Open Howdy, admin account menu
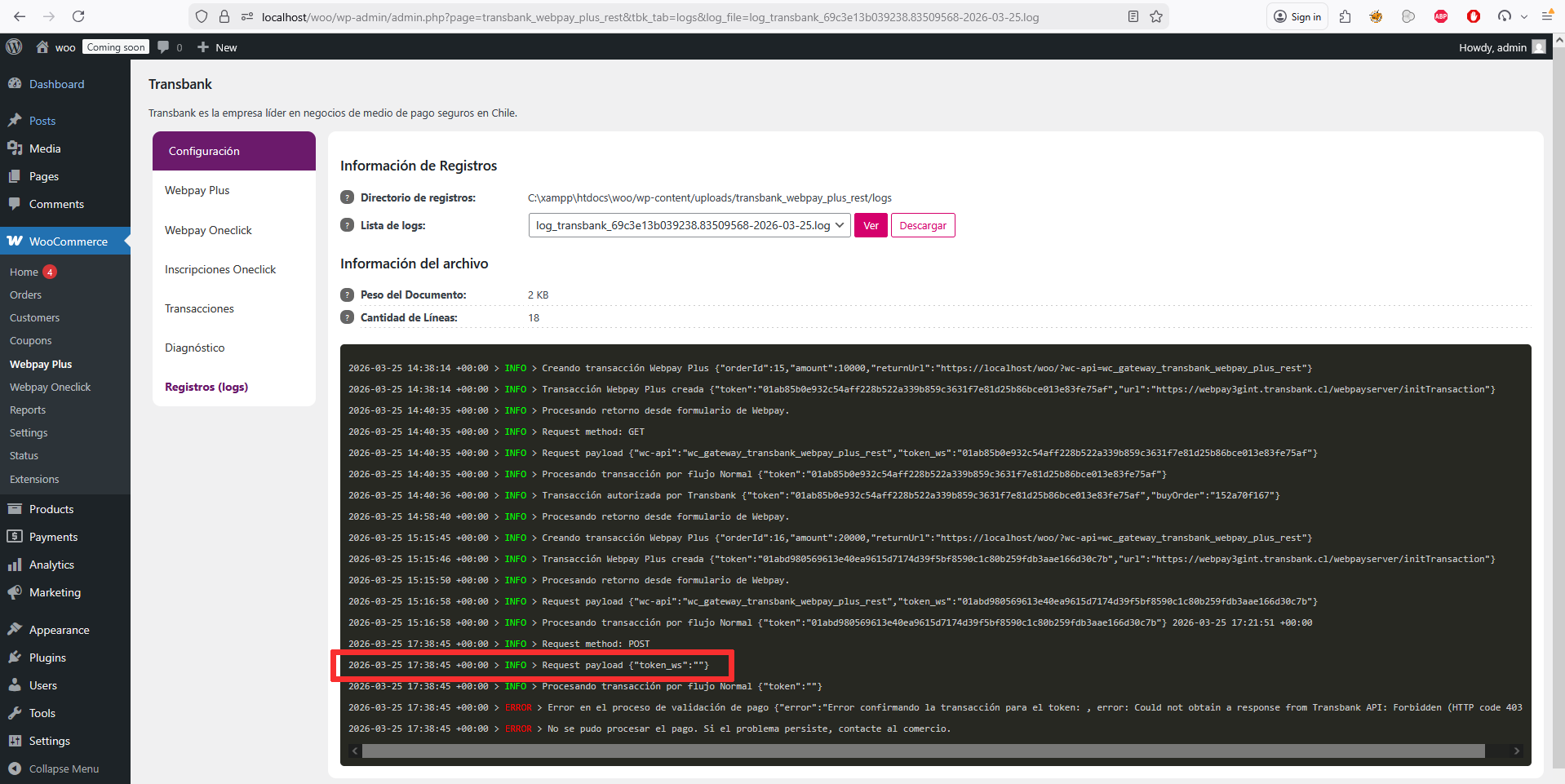Viewport: 1565px width, 784px height. (x=1502, y=47)
